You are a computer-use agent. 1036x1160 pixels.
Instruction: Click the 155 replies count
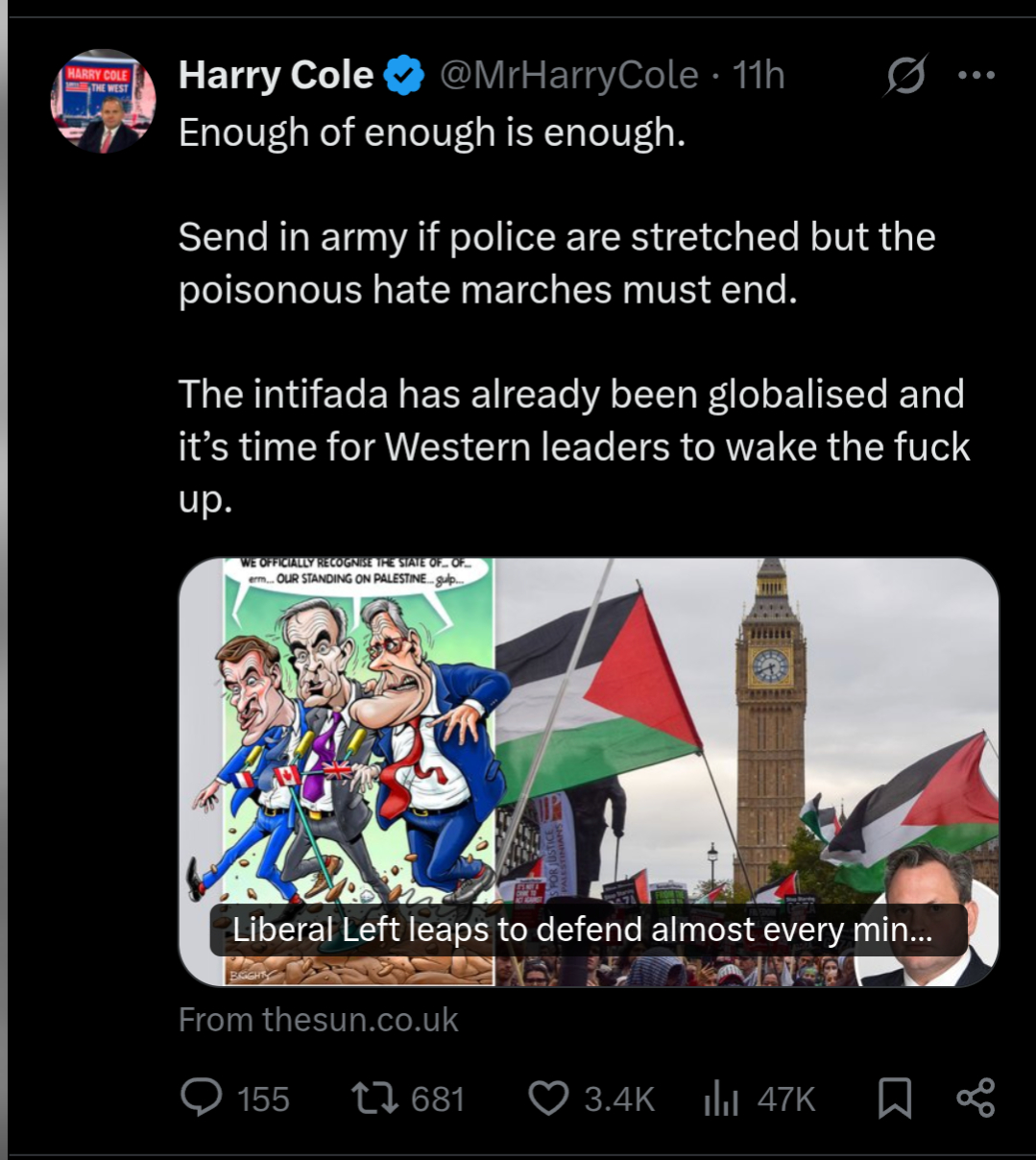coord(263,1099)
